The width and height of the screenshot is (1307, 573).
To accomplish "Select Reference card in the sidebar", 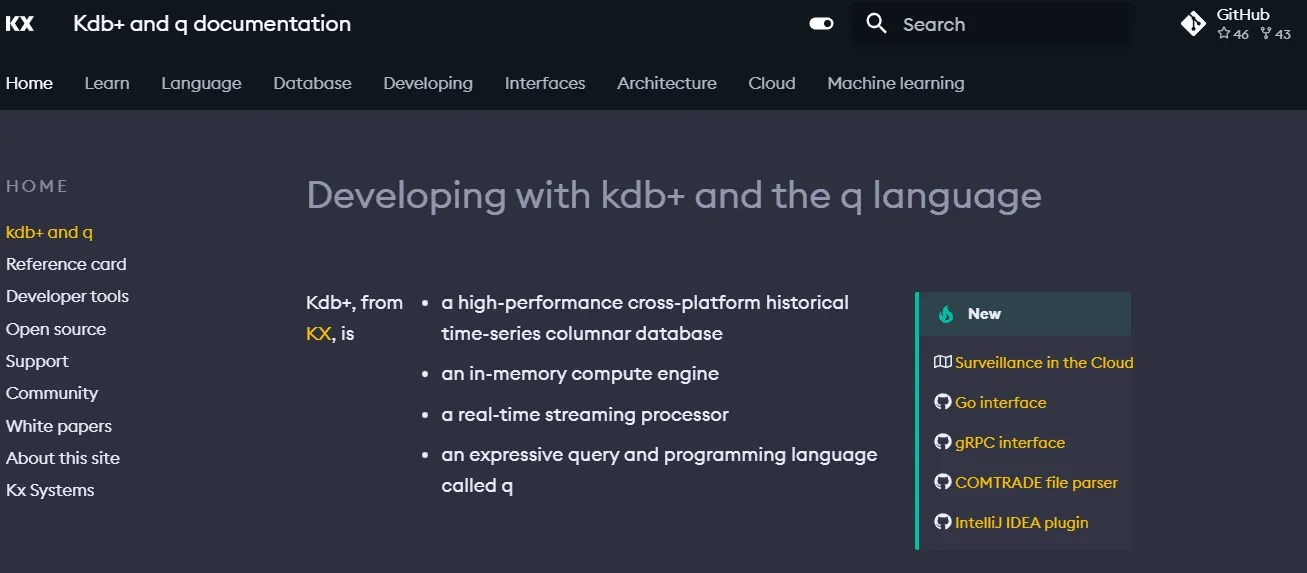I will [66, 264].
